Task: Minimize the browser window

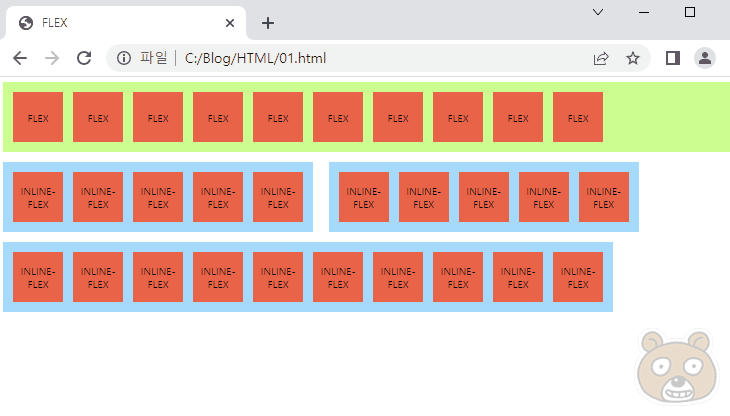Action: [x=644, y=12]
